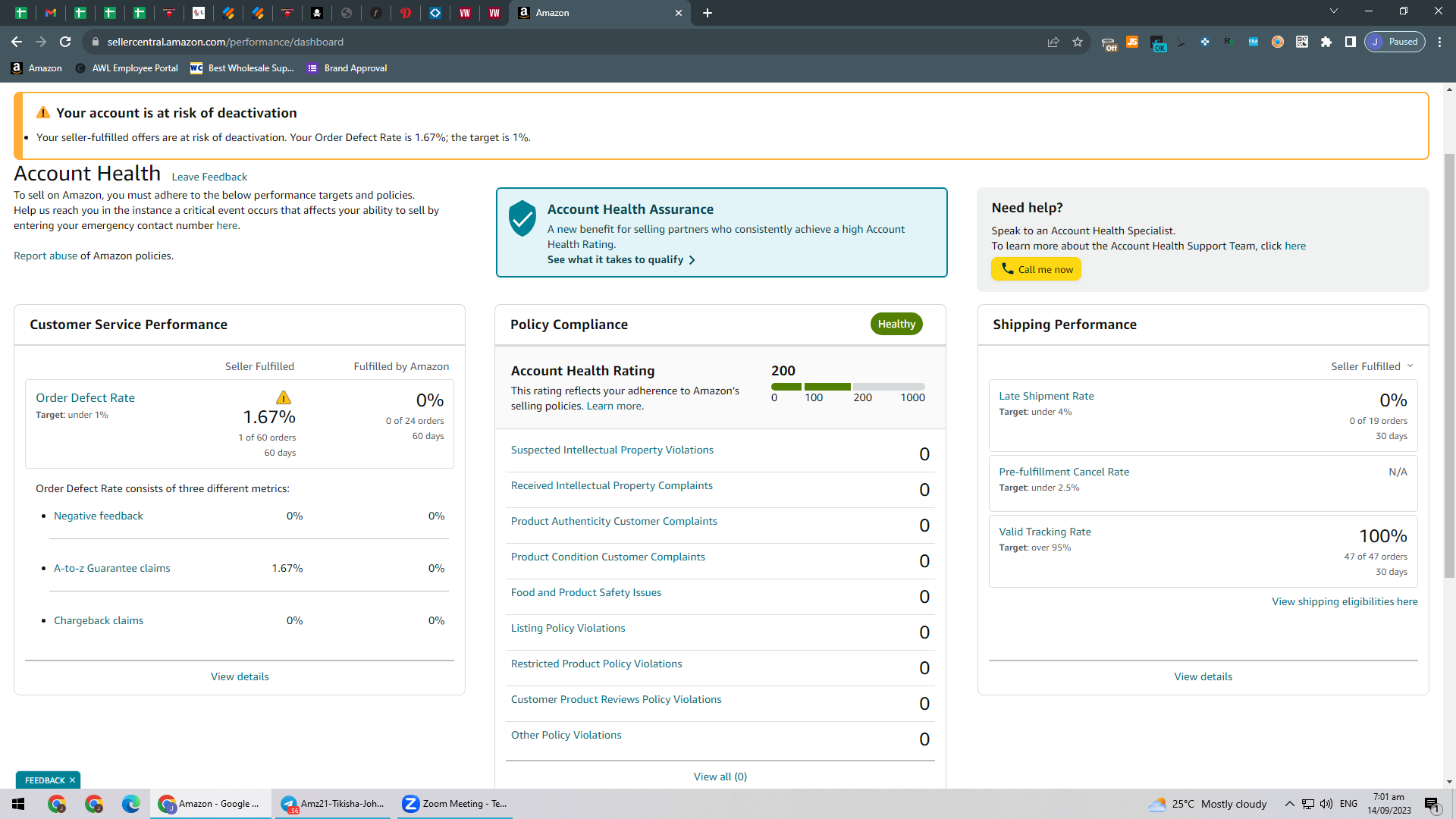The height and width of the screenshot is (819, 1456).
Task: Click the Account Health Assurance shield icon
Action: tap(522, 218)
